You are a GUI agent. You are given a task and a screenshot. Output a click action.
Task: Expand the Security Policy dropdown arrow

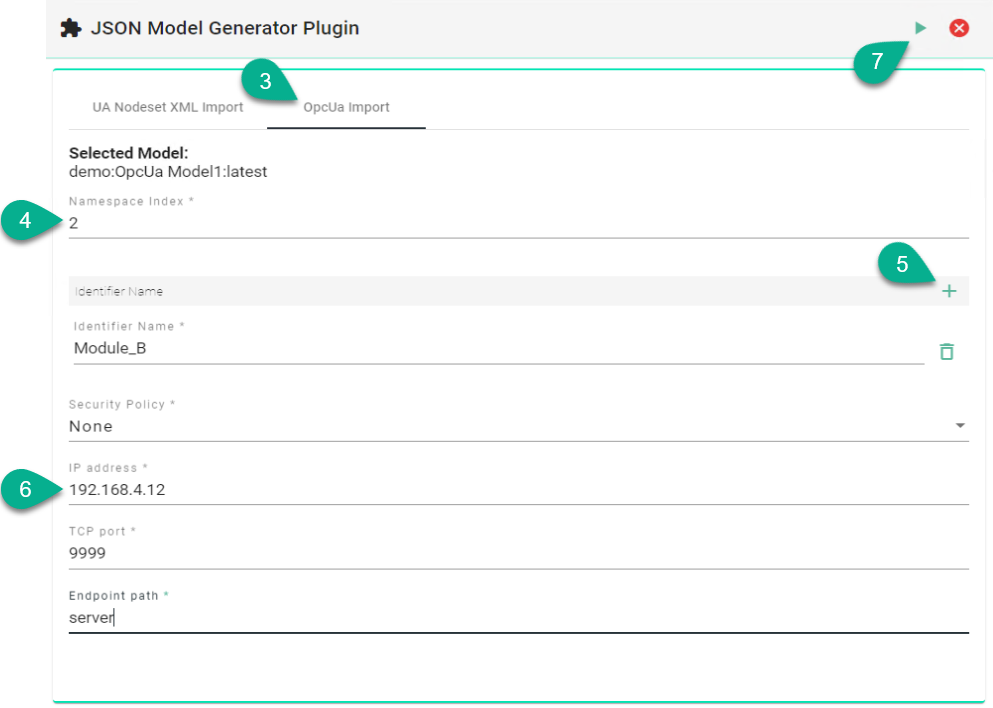tap(960, 426)
